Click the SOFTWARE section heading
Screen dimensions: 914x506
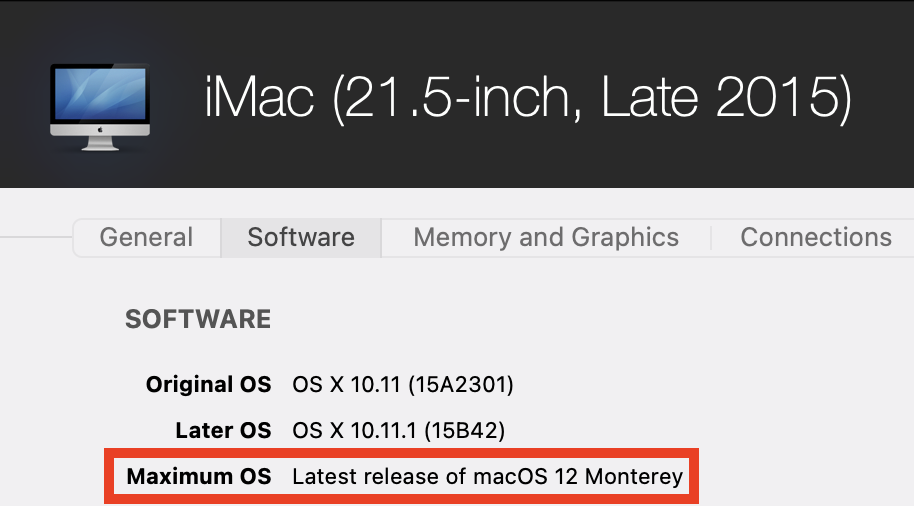(x=198, y=319)
